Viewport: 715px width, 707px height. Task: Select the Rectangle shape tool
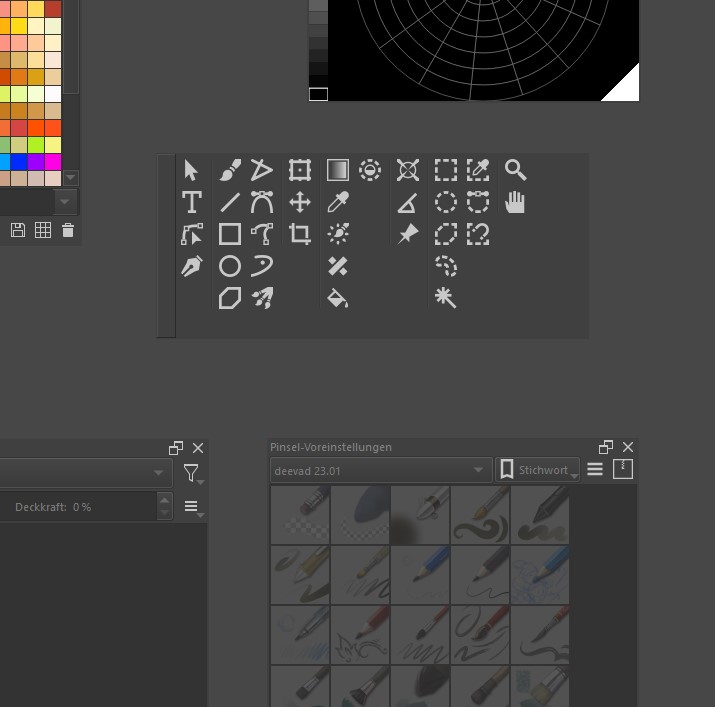[x=230, y=234]
